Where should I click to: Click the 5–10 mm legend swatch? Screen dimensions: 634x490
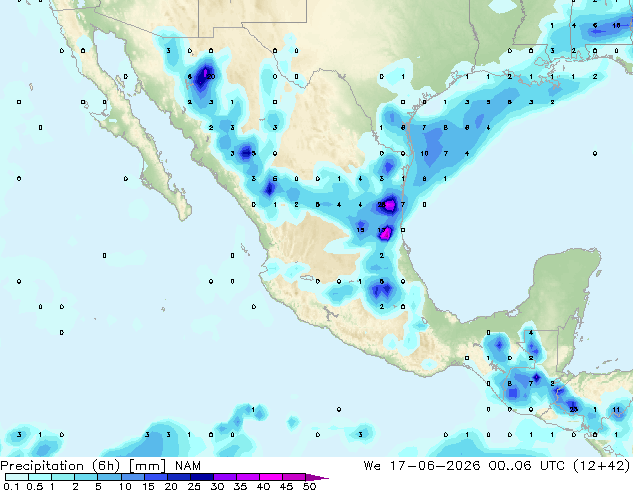[x=109, y=477]
